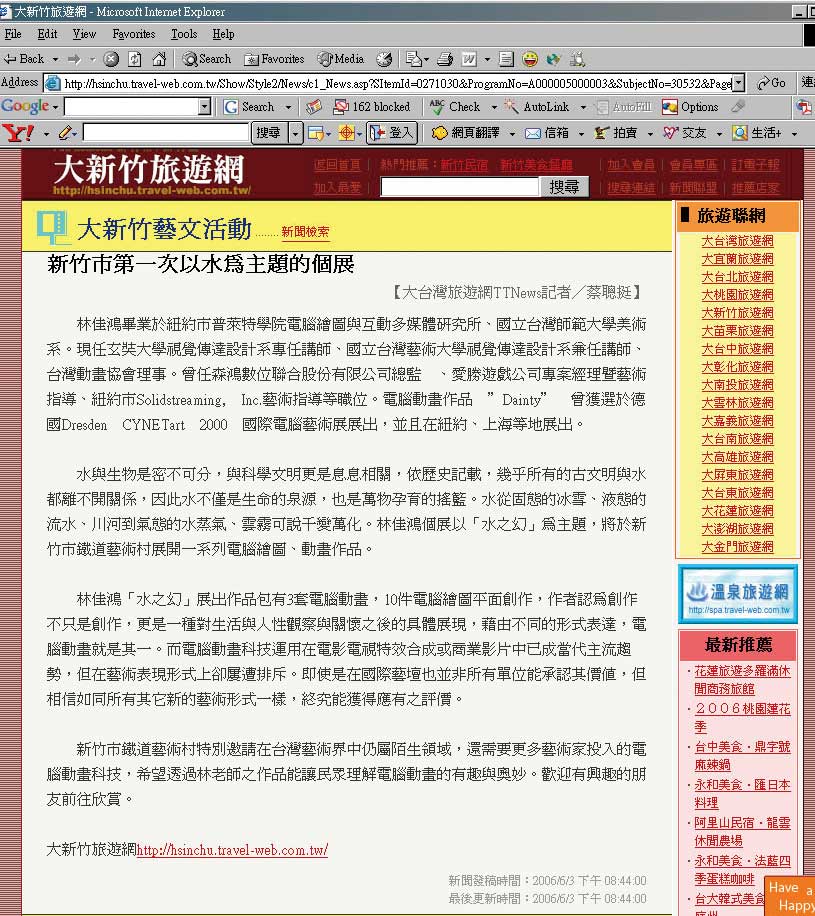
Task: Click the site 搜尋 button in header
Action: 563,187
